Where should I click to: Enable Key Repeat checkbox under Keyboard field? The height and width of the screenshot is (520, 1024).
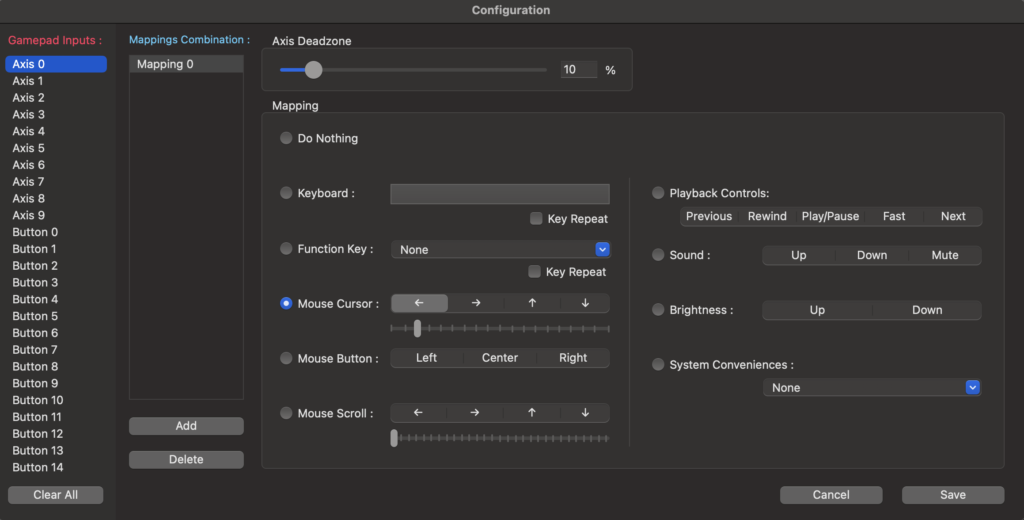click(537, 219)
